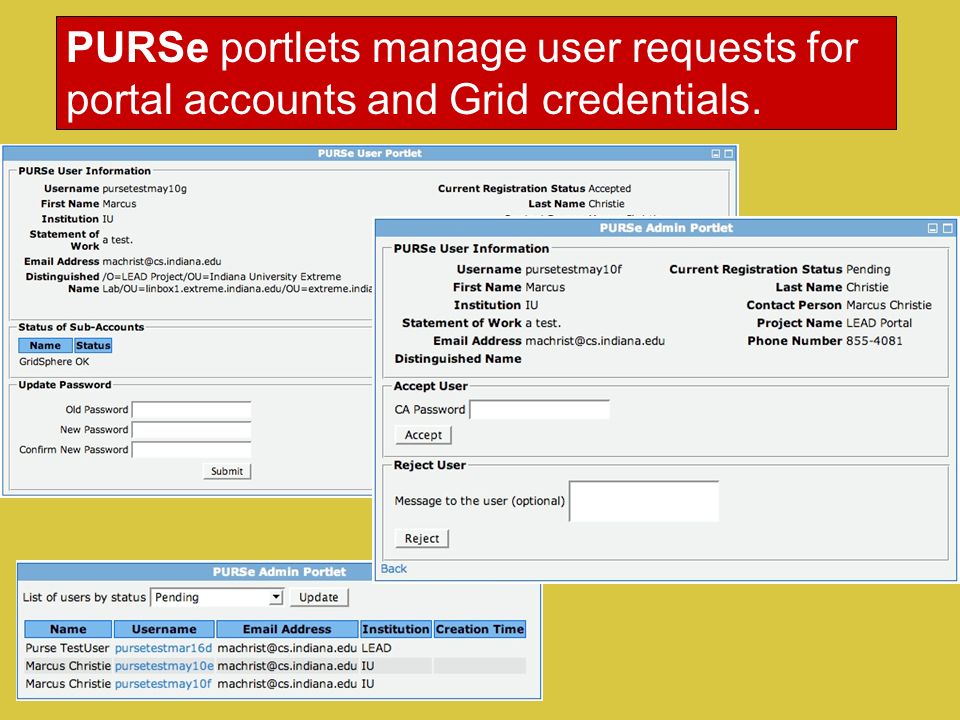This screenshot has width=960, height=720.
Task: Minimize the PURSe User Portlet window
Action: (715, 154)
